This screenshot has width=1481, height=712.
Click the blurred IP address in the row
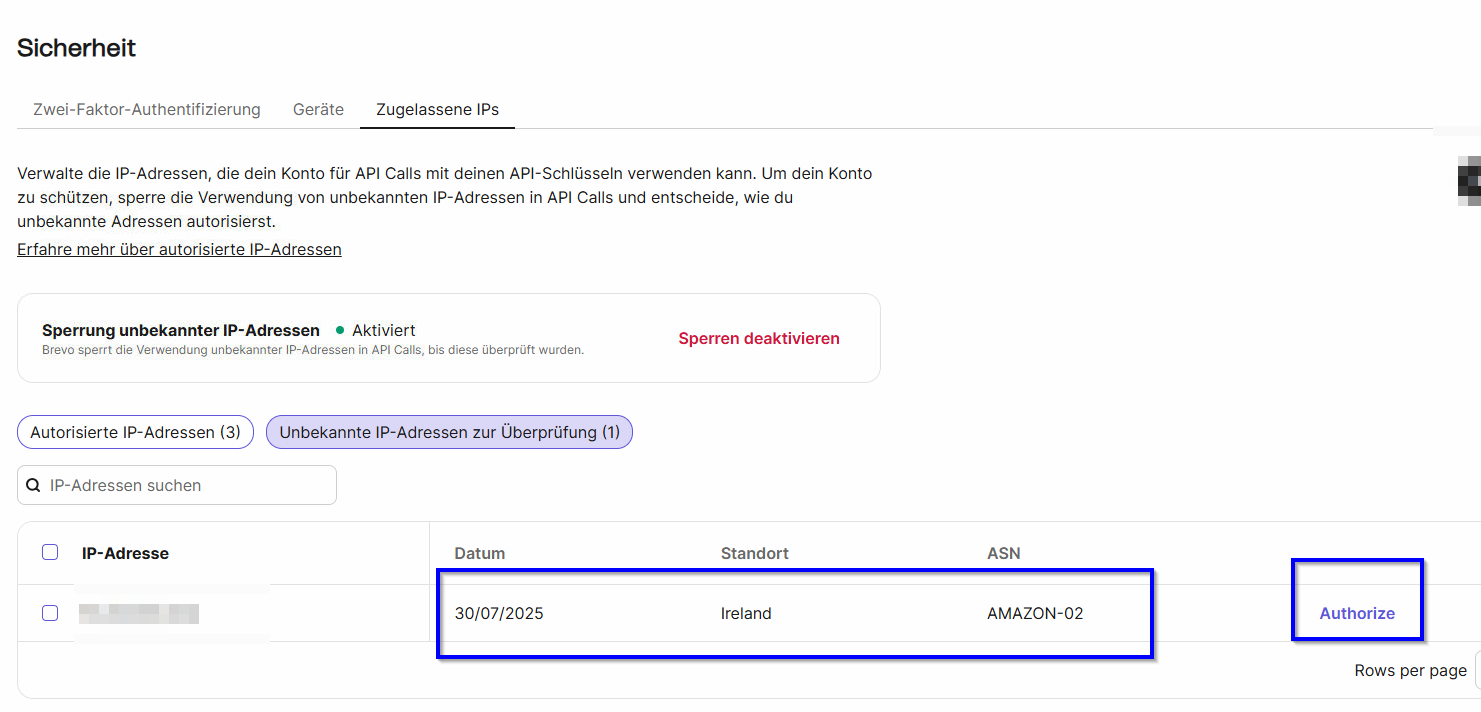click(139, 613)
